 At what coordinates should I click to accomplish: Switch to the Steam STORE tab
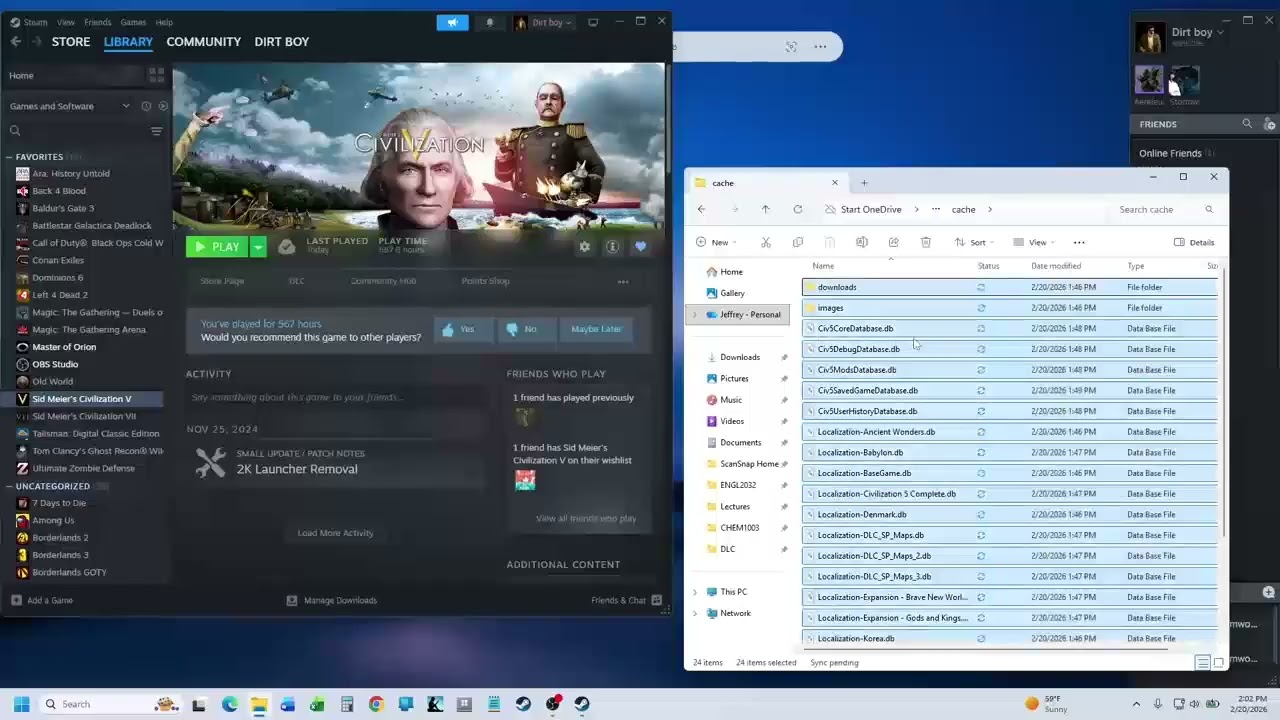pos(71,42)
